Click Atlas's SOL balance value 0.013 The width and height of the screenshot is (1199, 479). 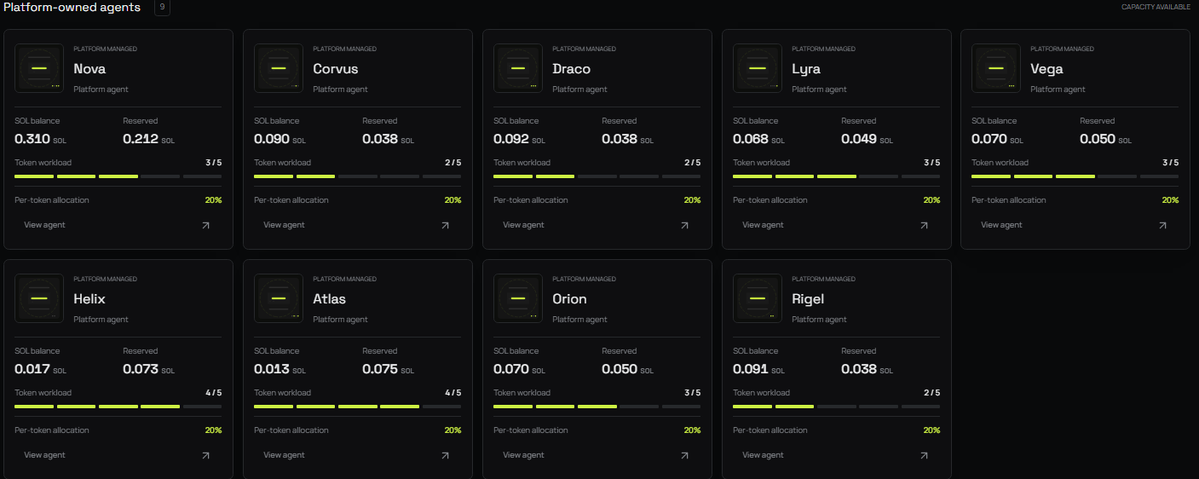(272, 369)
